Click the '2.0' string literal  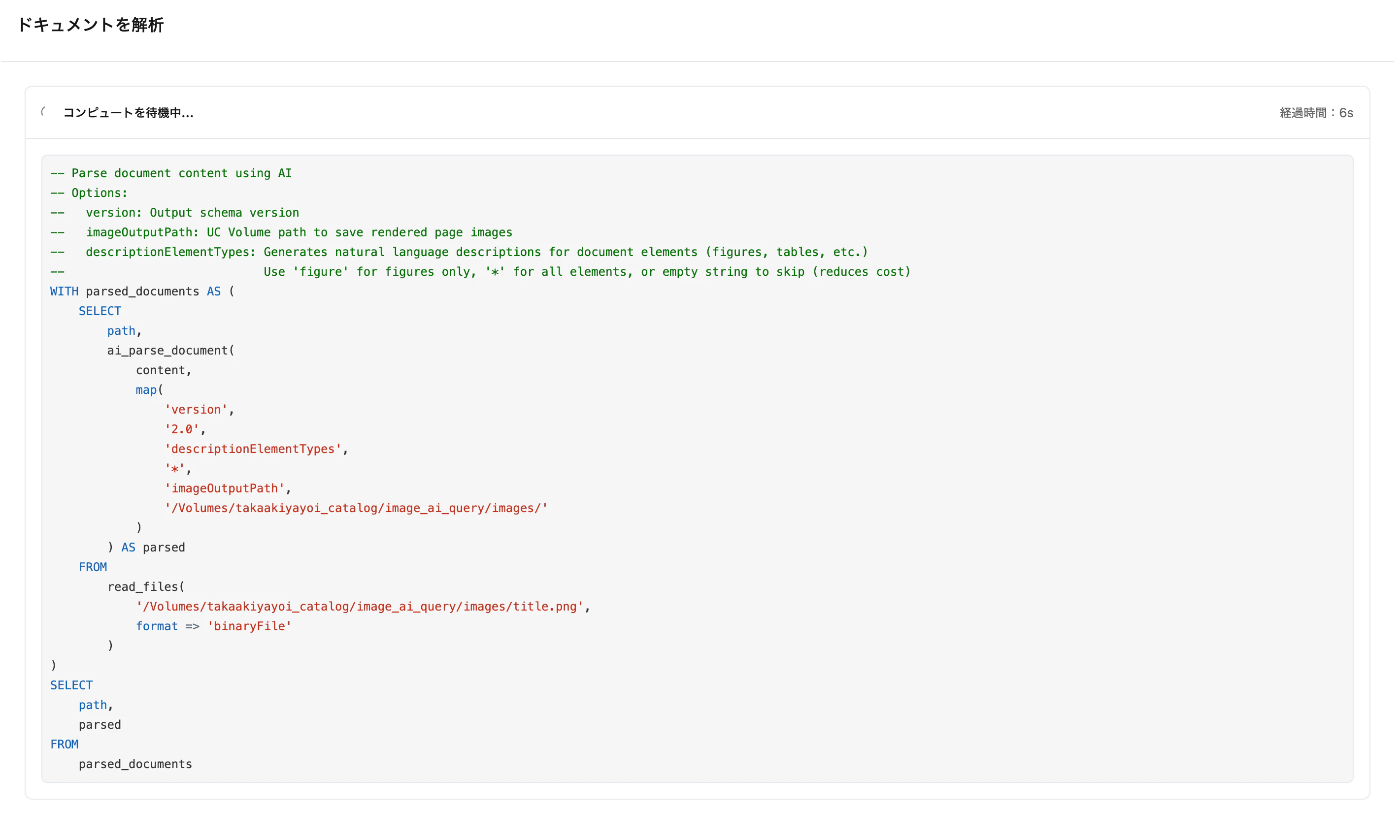(x=182, y=430)
